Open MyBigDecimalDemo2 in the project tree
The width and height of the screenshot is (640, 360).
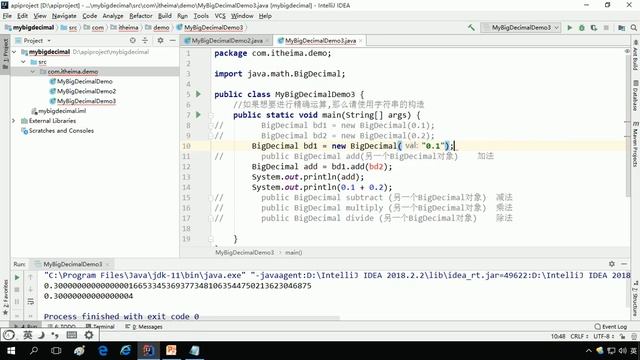pos(86,91)
